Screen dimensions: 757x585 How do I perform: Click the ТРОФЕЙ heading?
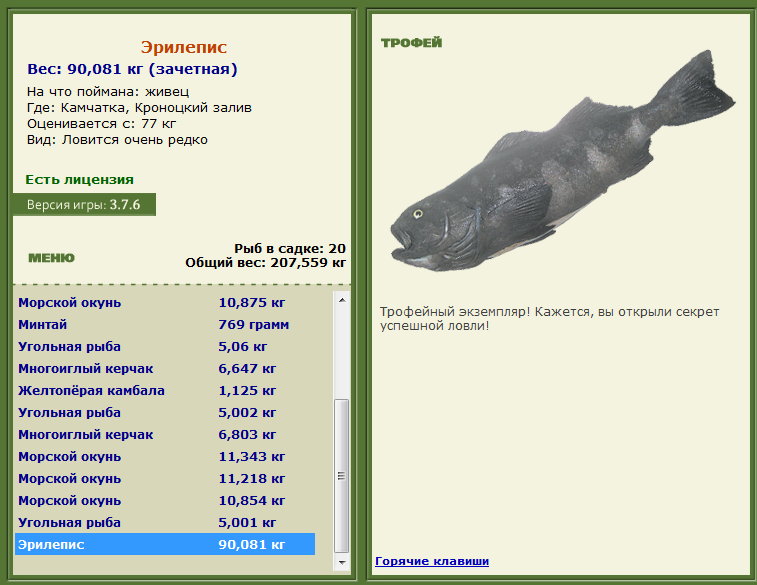click(412, 43)
